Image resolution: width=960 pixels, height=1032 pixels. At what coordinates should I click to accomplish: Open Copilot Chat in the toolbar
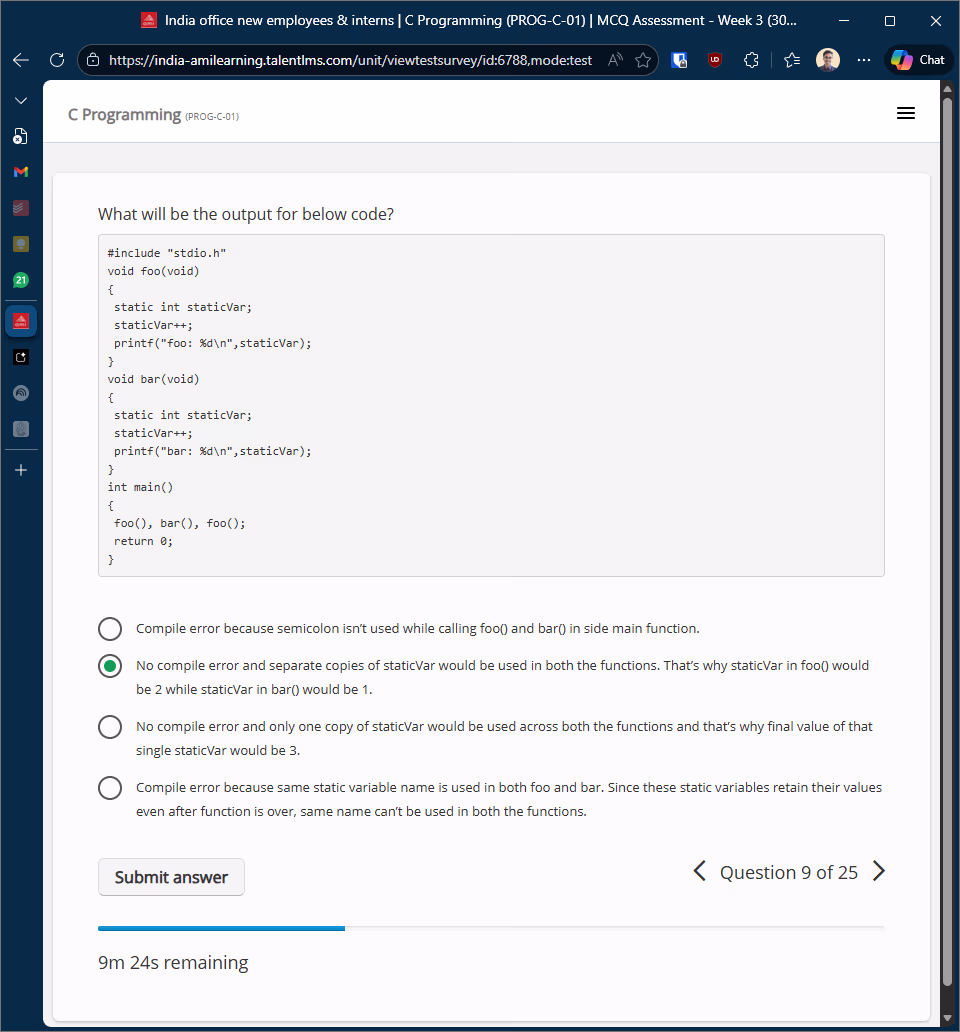tap(917, 60)
